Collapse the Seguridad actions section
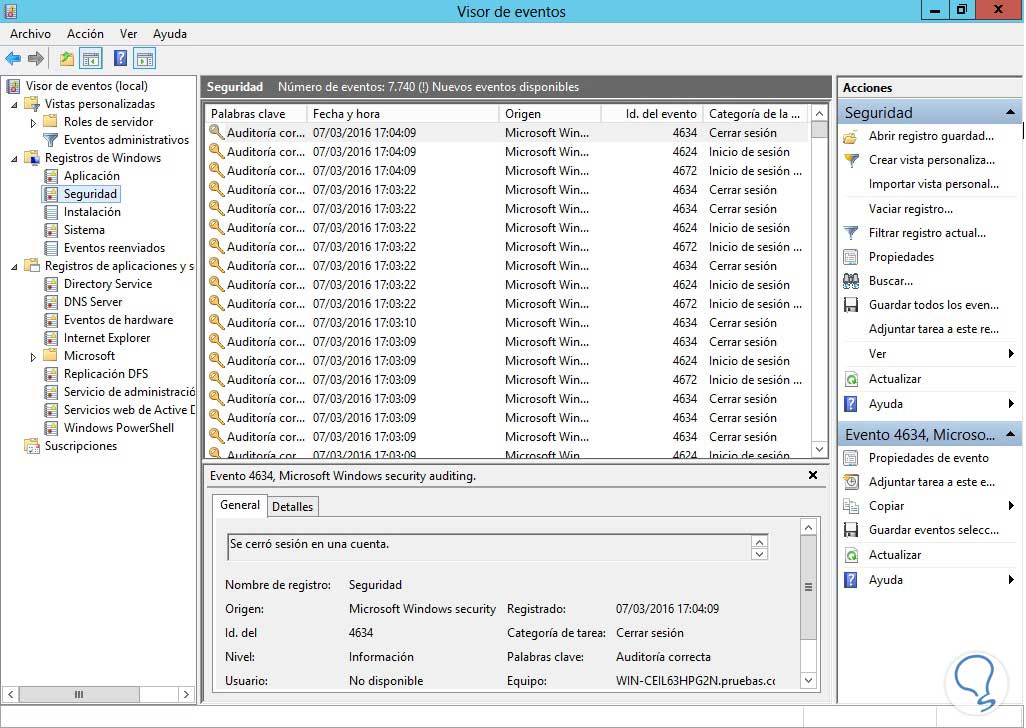1026x728 pixels. (x=1010, y=113)
